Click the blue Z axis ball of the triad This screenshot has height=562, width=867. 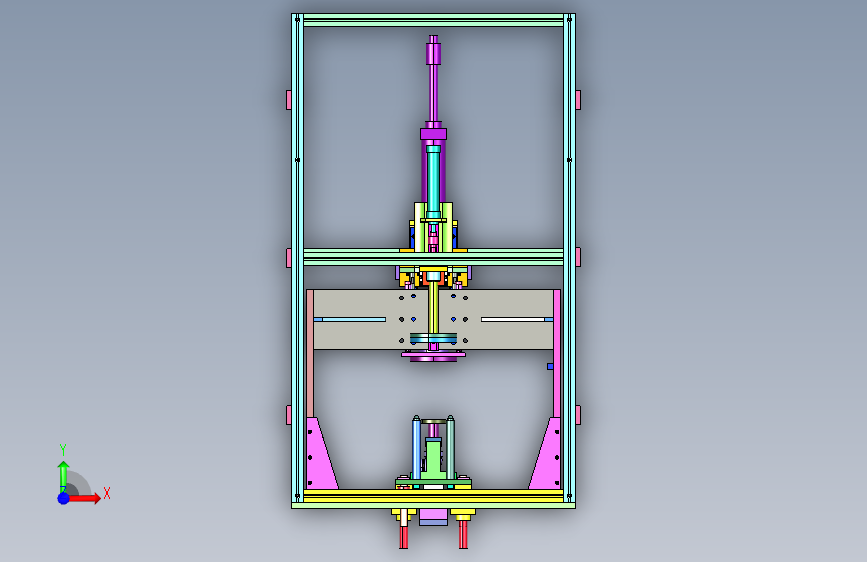tap(64, 498)
